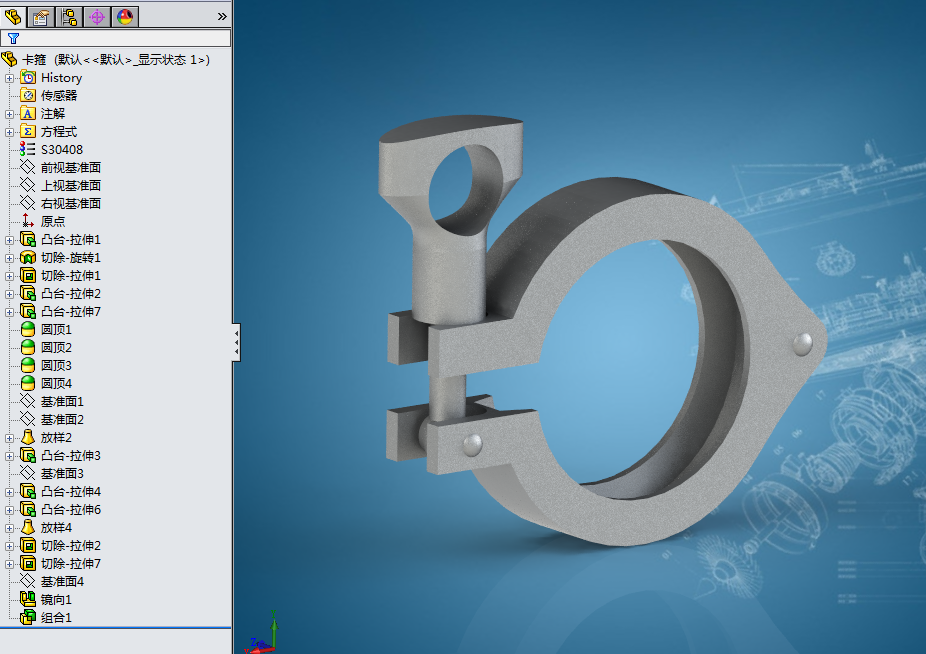Expand the 切除-拉伸7 feature

pos(9,564)
